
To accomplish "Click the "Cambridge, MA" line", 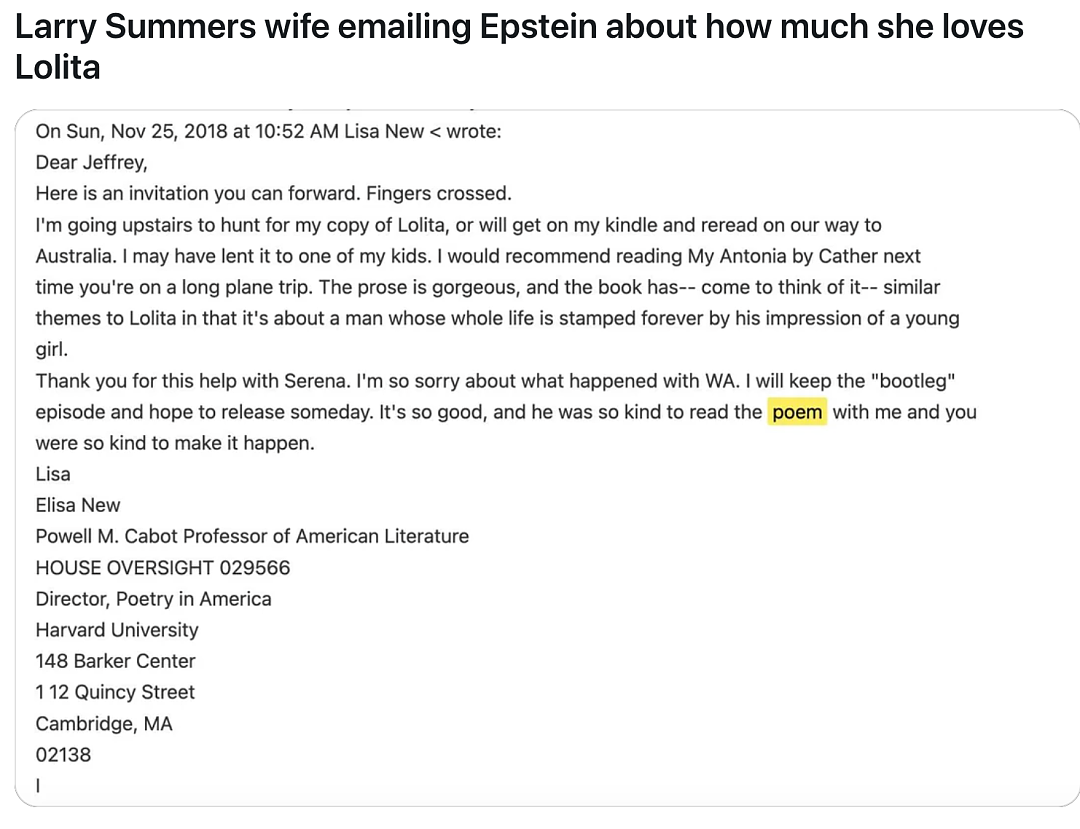I will [x=104, y=724].
